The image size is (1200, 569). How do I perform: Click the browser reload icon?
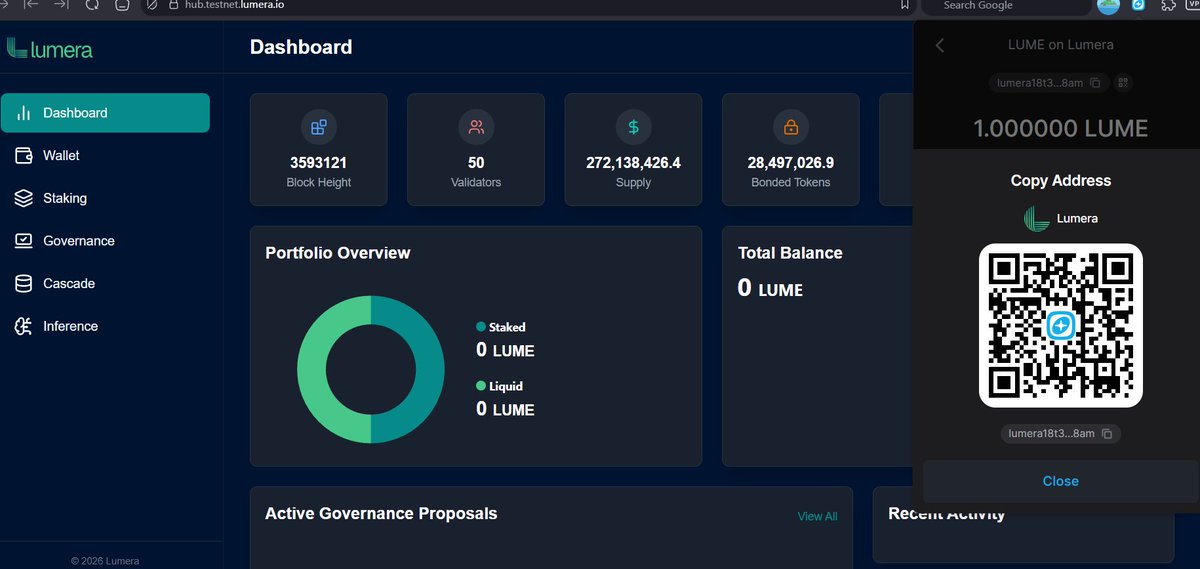point(92,5)
